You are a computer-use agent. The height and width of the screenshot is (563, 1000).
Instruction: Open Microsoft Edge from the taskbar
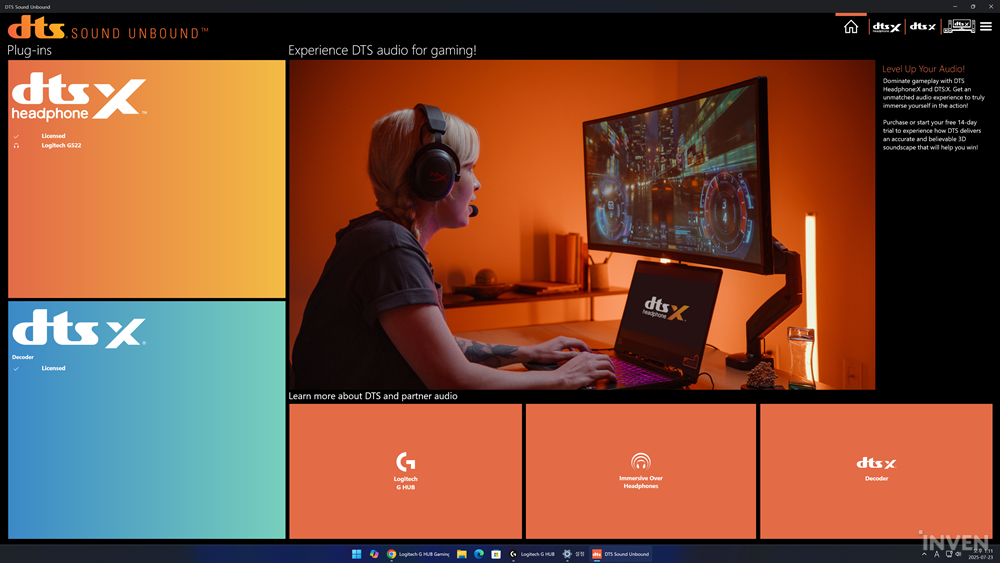(x=479, y=554)
